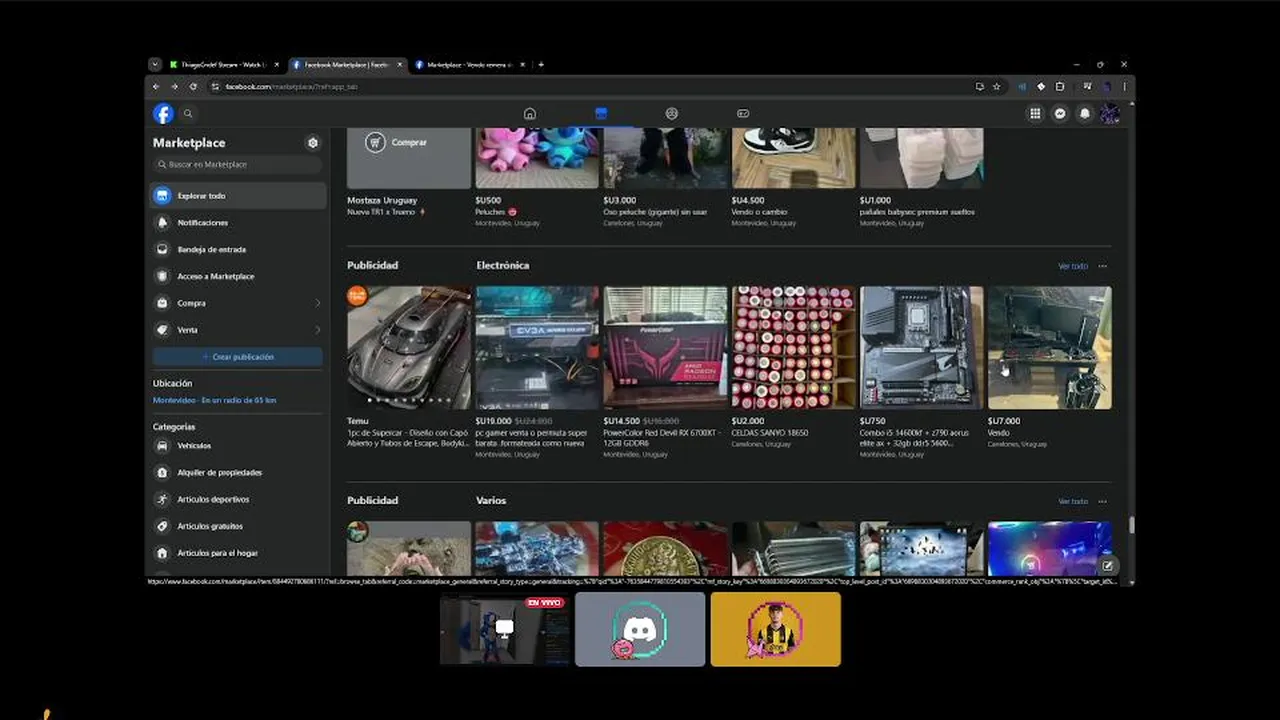Click the Mostaza Uruguay ad title
The image size is (1280, 720).
pos(382,200)
